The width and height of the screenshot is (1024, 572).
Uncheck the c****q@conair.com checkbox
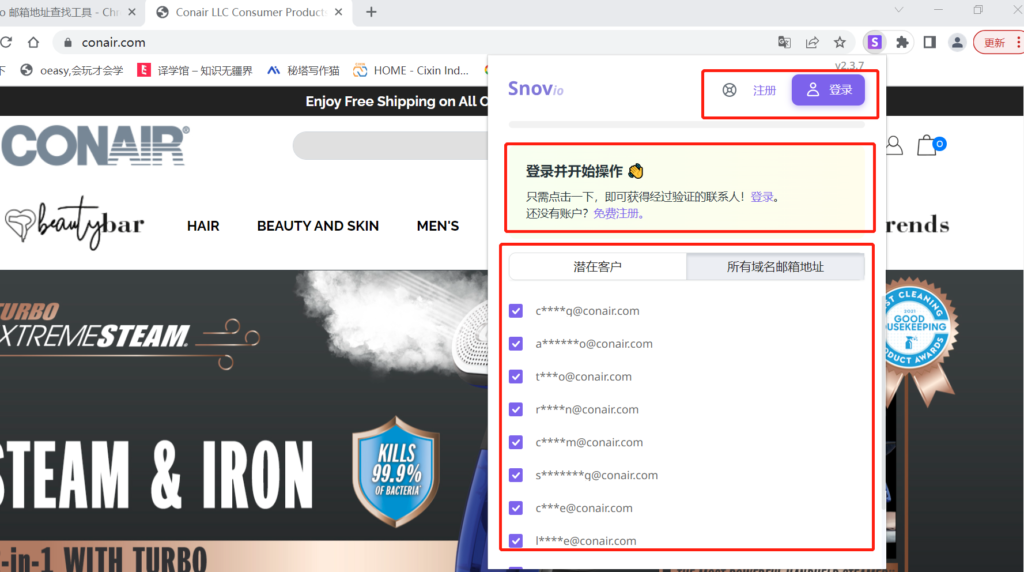[516, 311]
